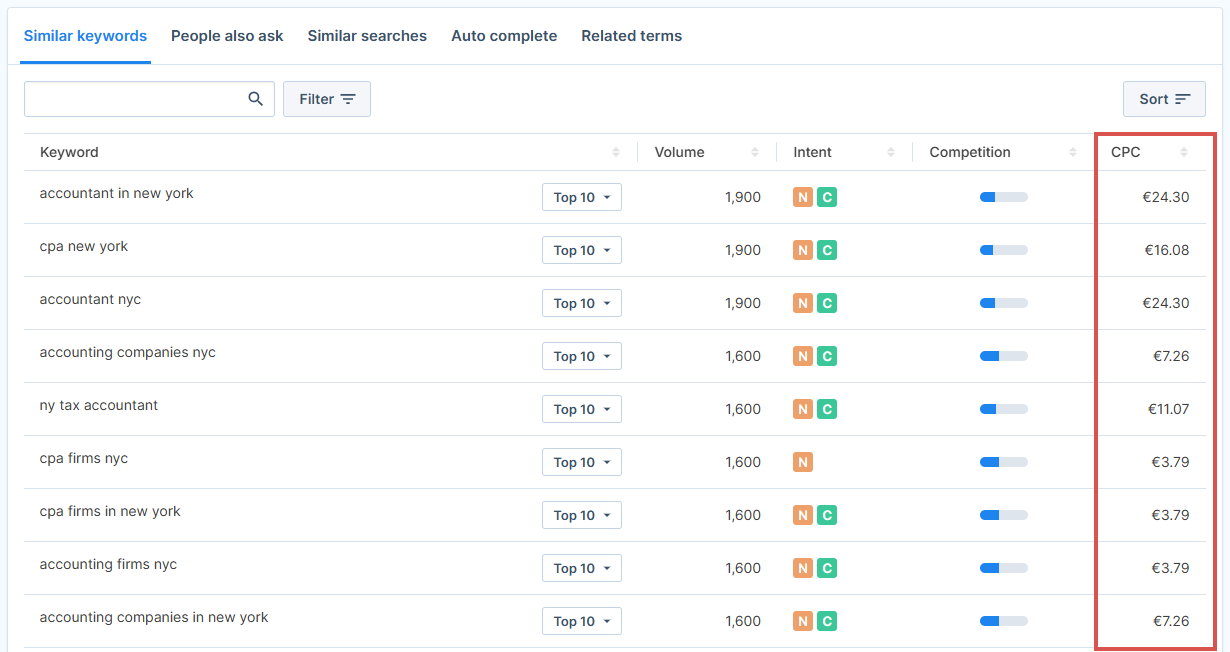This screenshot has width=1230, height=652.
Task: Click the keyword 'cpa firms nyc'
Action: coord(84,458)
